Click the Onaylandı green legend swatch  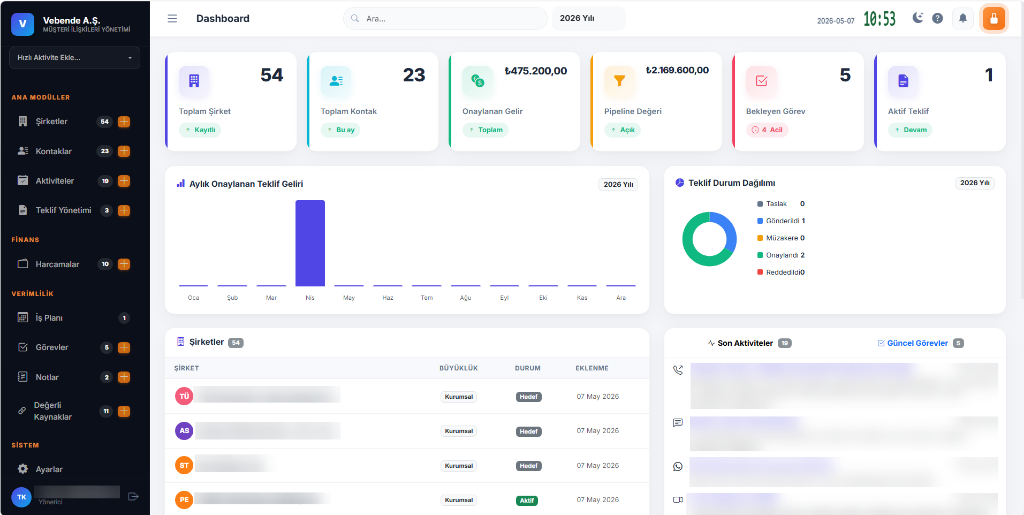760,255
